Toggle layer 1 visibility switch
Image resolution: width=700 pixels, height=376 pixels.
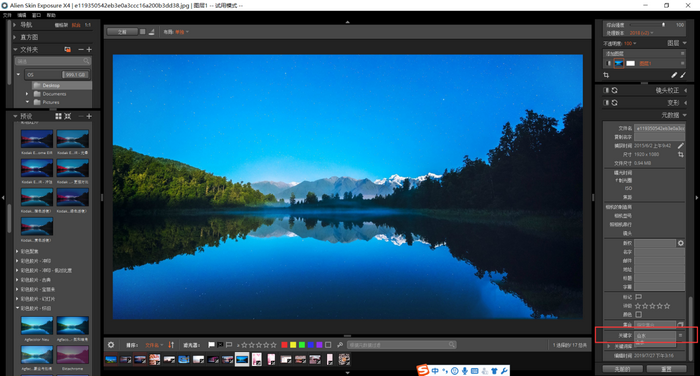coord(608,63)
